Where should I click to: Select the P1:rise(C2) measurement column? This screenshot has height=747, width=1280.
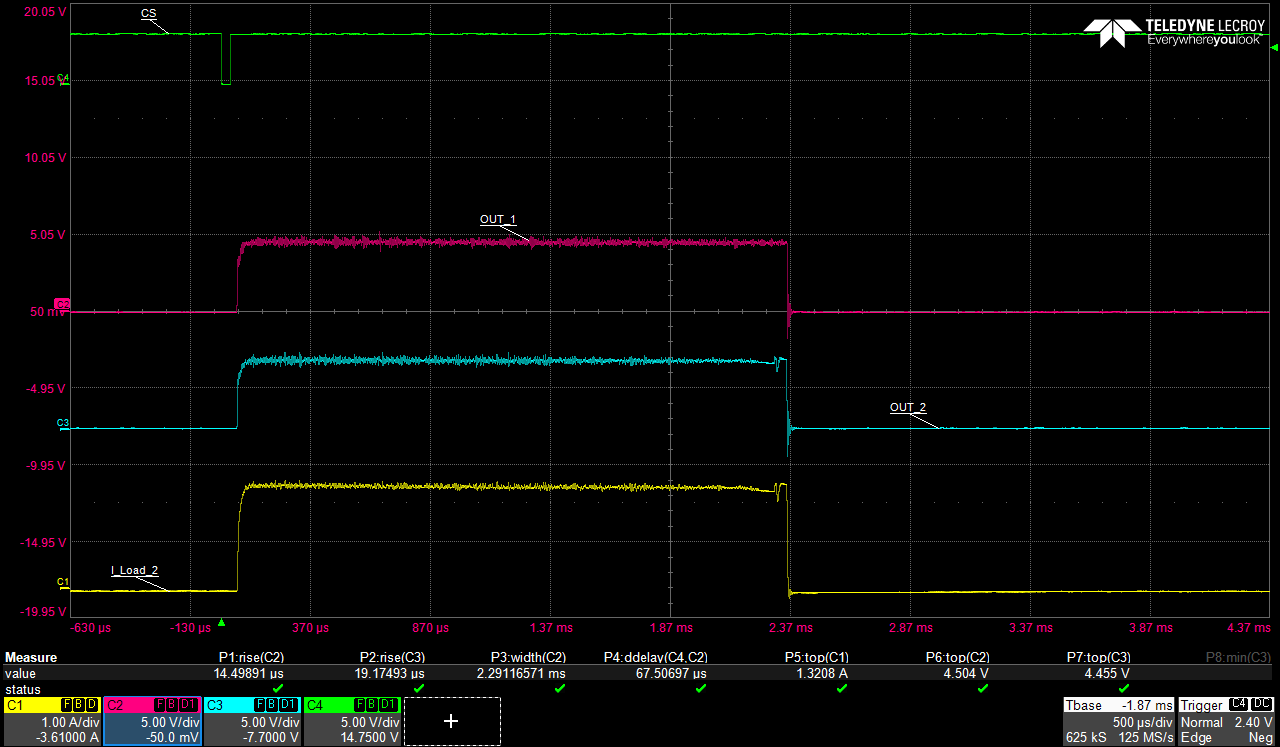(x=252, y=658)
